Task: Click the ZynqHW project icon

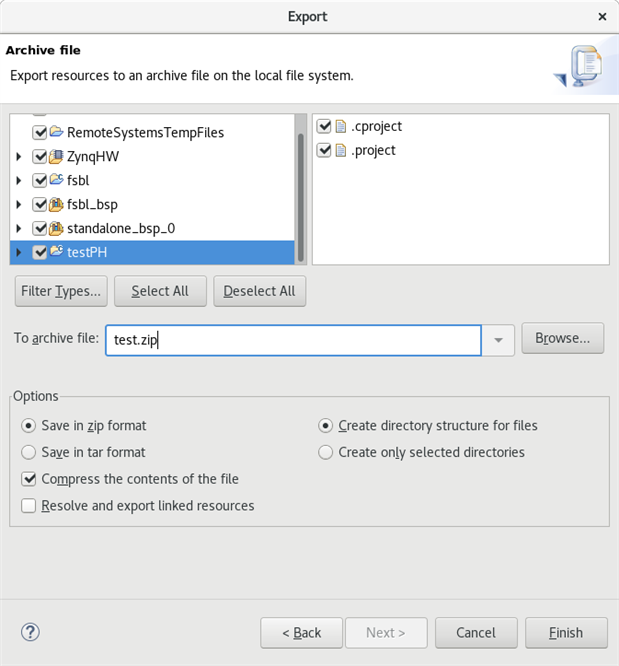Action: point(57,156)
